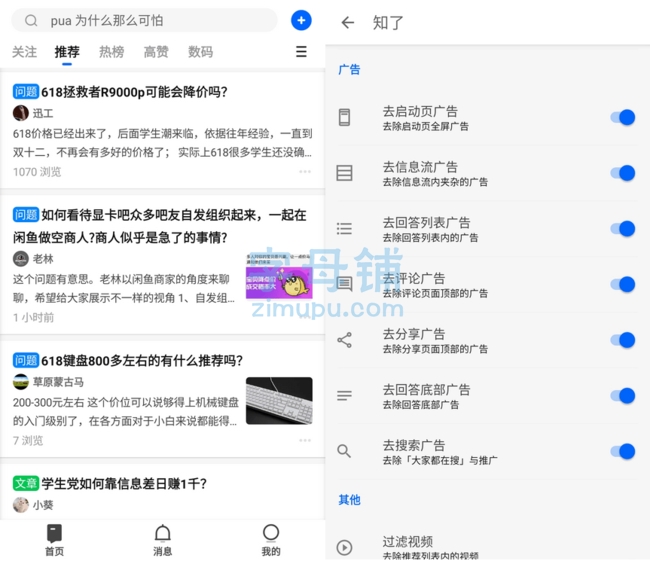The width and height of the screenshot is (650, 561).
Task: Click 草原蒙古马 author avatar
Action: tap(21, 382)
